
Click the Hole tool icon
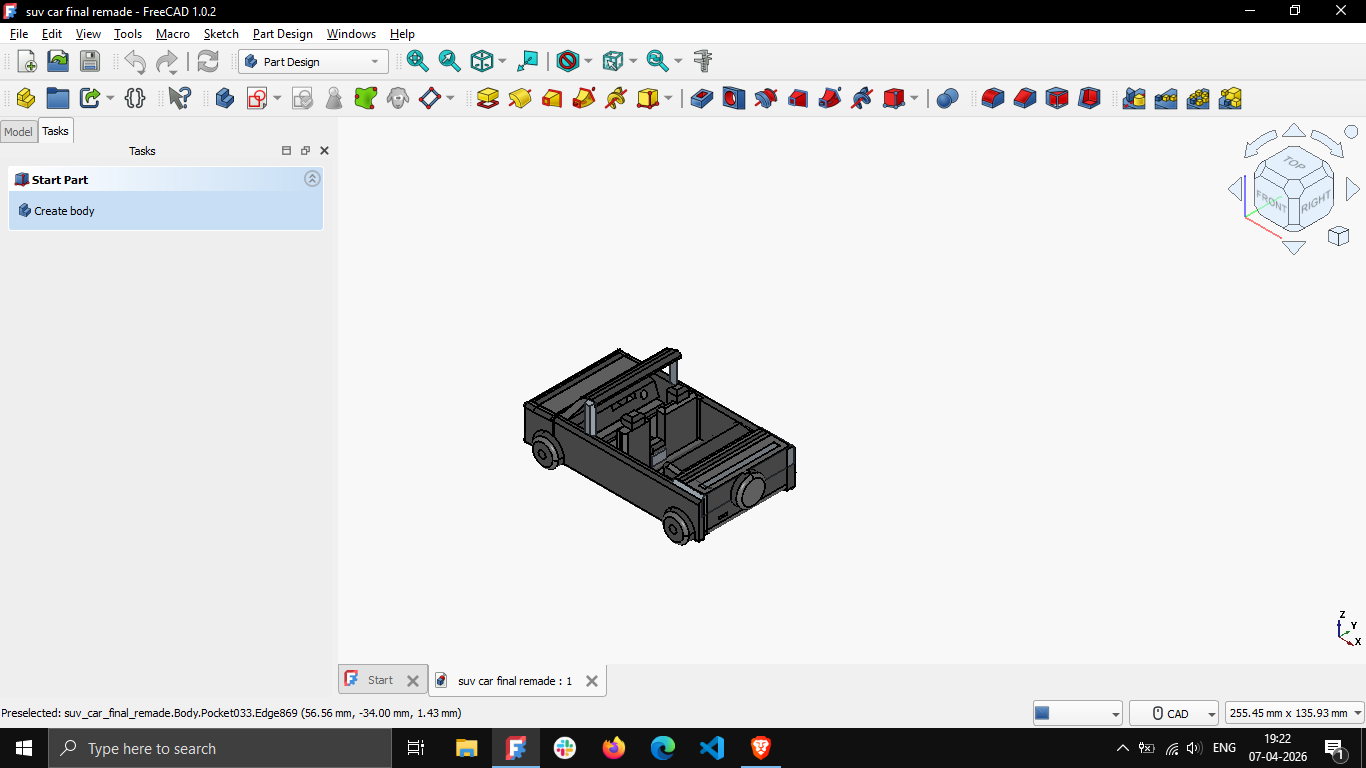734,98
